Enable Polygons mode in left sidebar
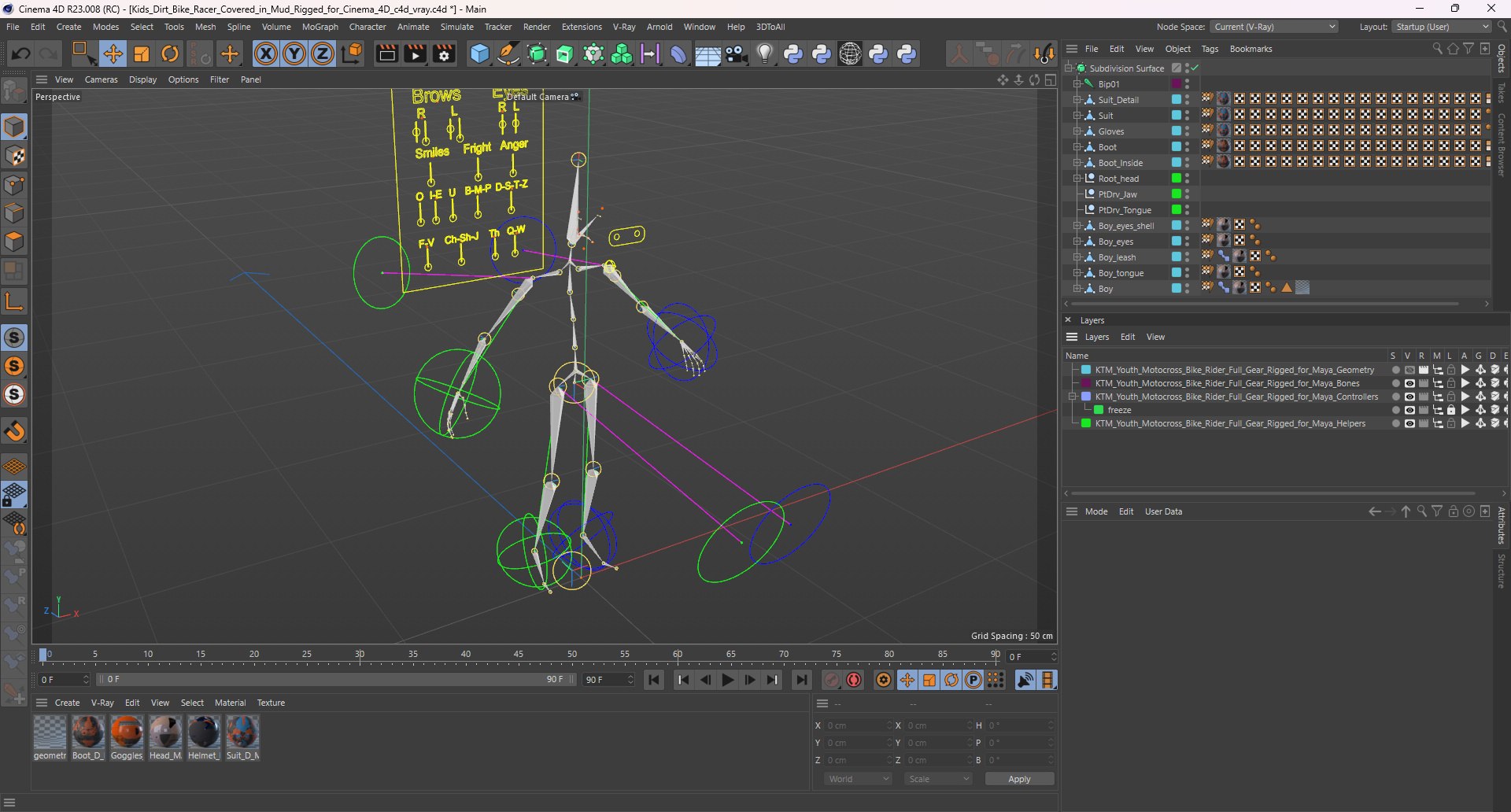Image resolution: width=1511 pixels, height=812 pixels. point(14,242)
